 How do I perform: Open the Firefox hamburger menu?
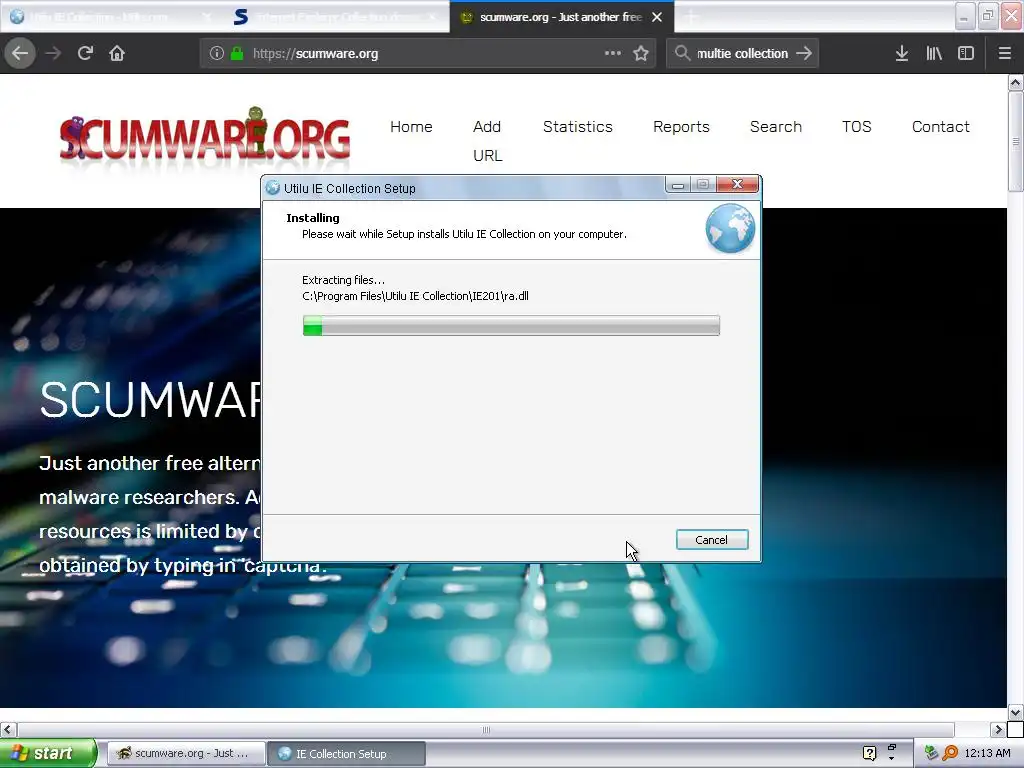click(1005, 54)
